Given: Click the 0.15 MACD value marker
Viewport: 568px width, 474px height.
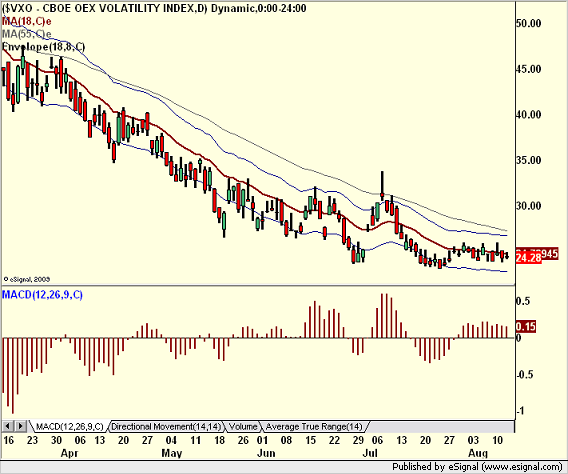Looking at the screenshot, I should [525, 327].
